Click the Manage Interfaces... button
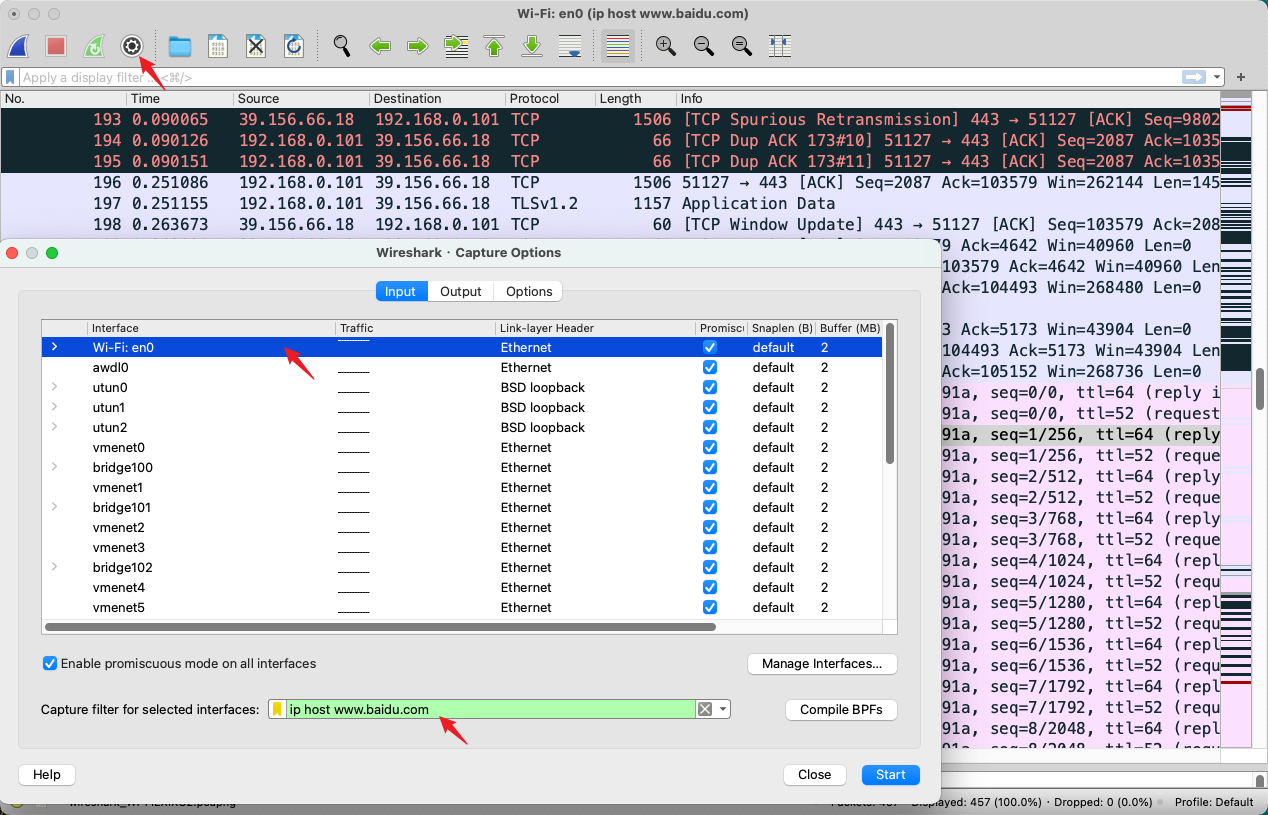 pos(822,663)
